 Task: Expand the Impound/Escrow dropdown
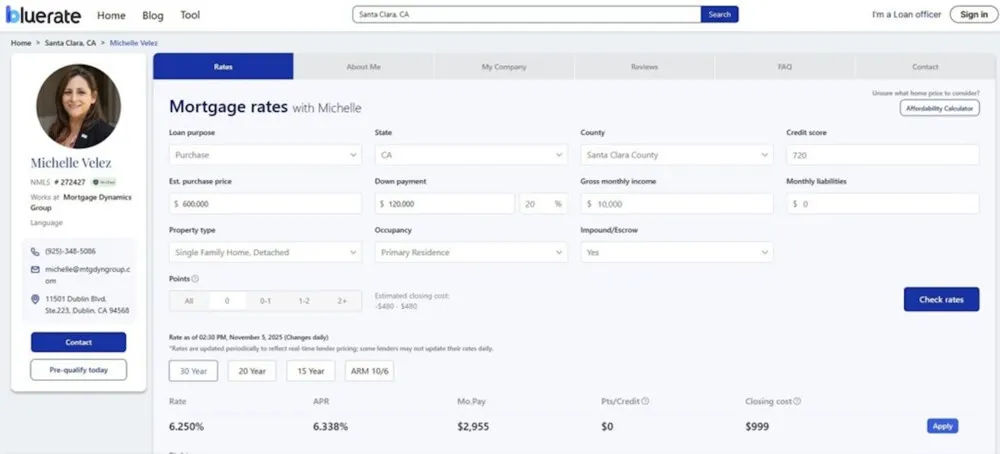click(x=676, y=252)
